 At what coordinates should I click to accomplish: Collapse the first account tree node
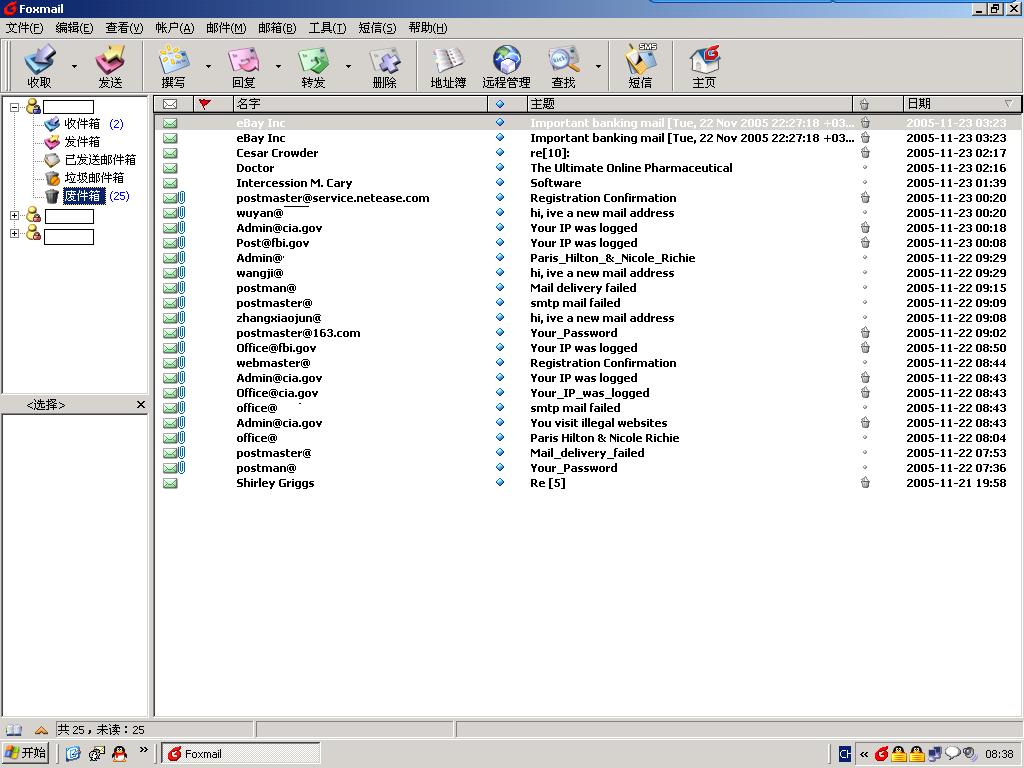pyautogui.click(x=15, y=107)
